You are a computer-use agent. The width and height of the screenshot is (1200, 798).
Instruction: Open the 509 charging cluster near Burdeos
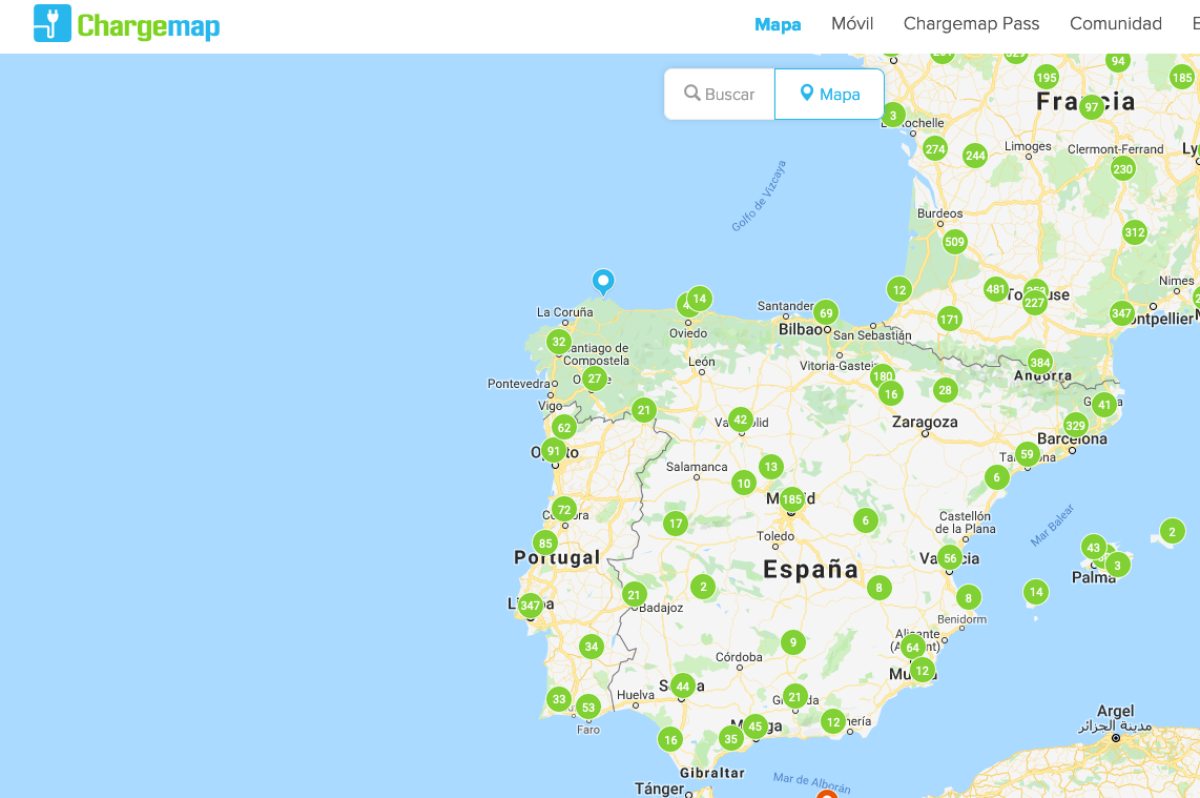pos(954,241)
